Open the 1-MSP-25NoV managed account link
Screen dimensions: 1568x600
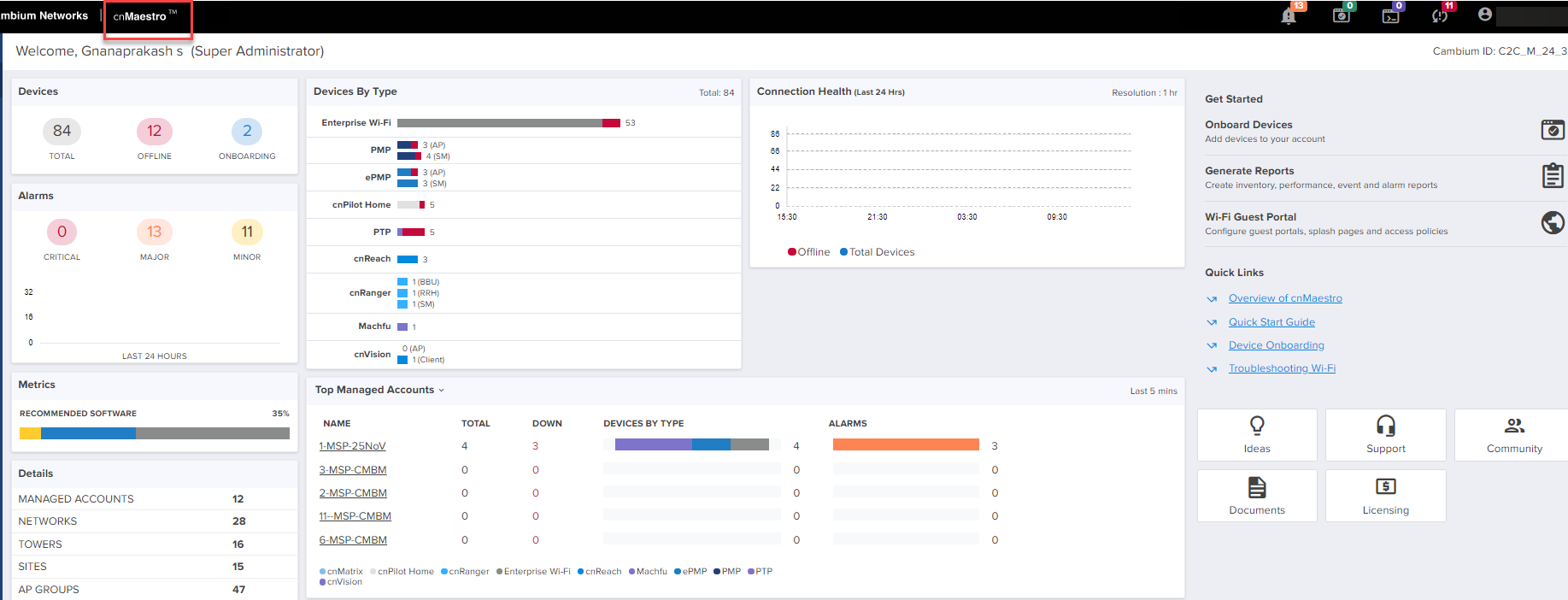pos(352,446)
